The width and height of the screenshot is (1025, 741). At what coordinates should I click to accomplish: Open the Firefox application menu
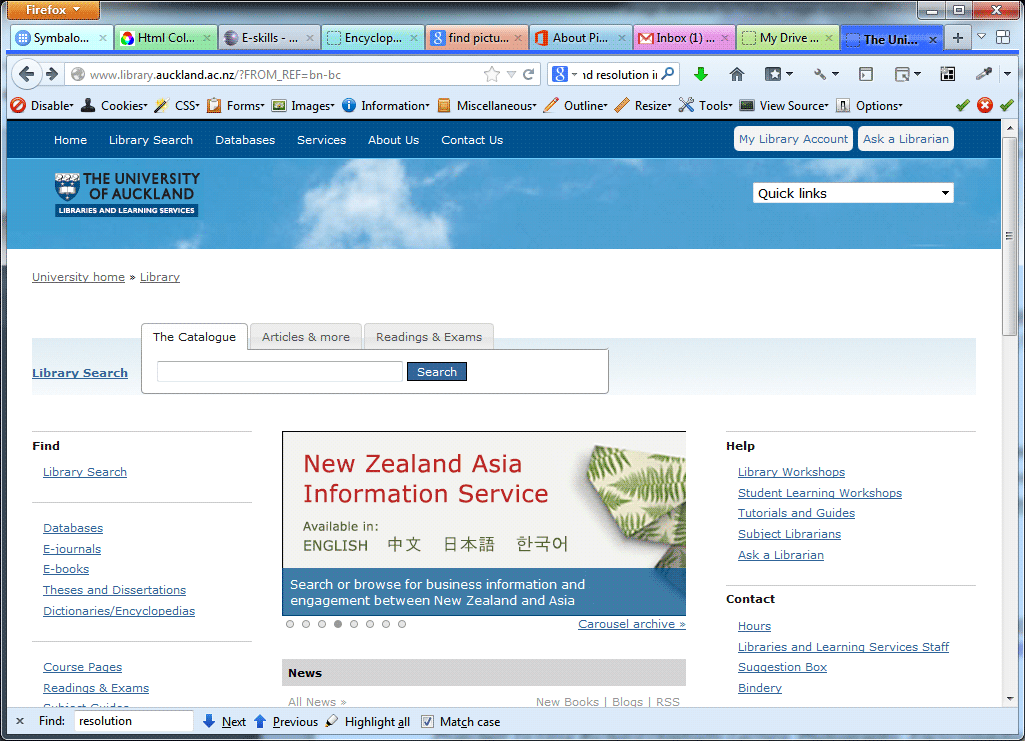[x=53, y=10]
